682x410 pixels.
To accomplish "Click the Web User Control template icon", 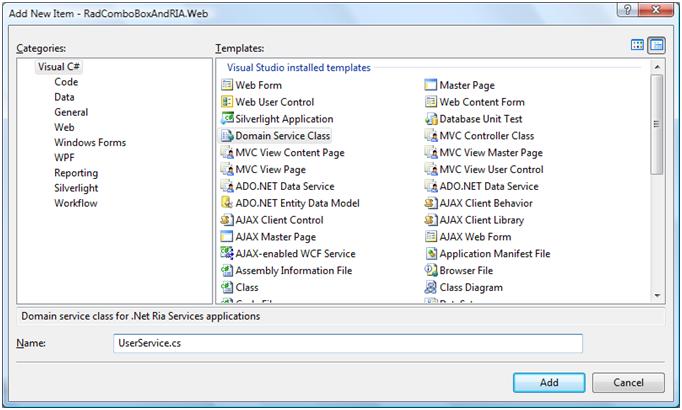I will pyautogui.click(x=227, y=102).
